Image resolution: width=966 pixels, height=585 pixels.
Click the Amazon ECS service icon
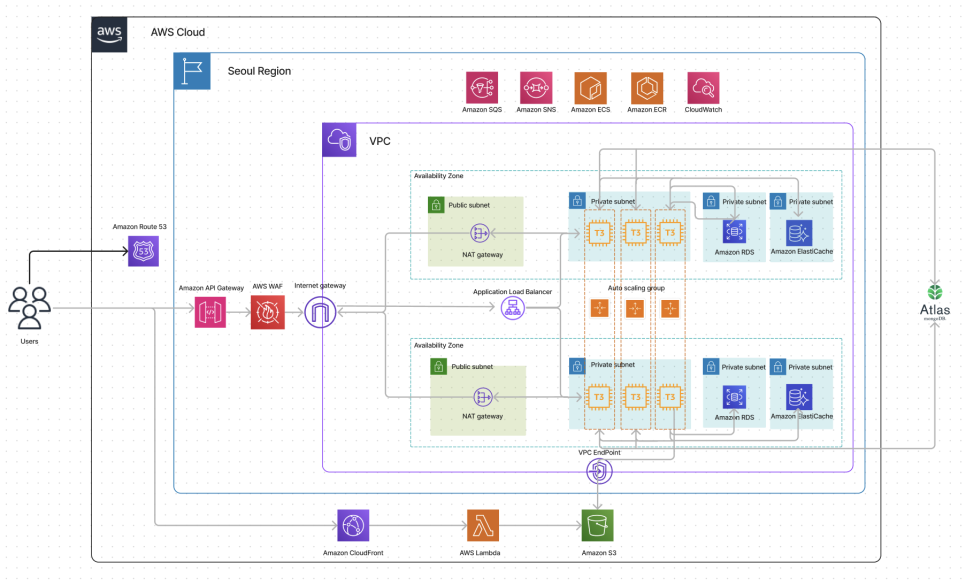coord(590,87)
